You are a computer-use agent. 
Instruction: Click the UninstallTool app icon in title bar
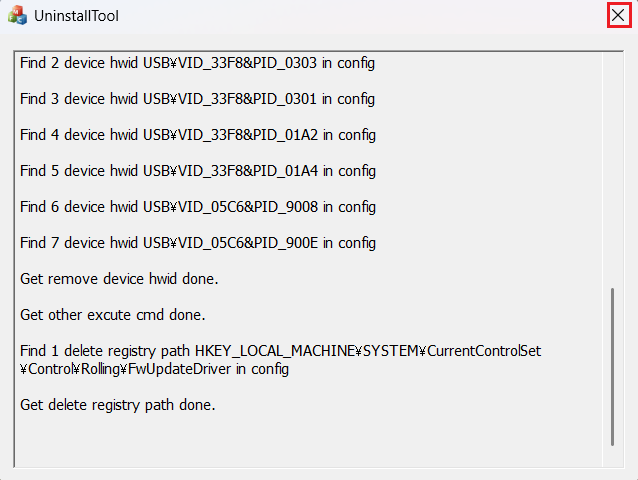17,16
